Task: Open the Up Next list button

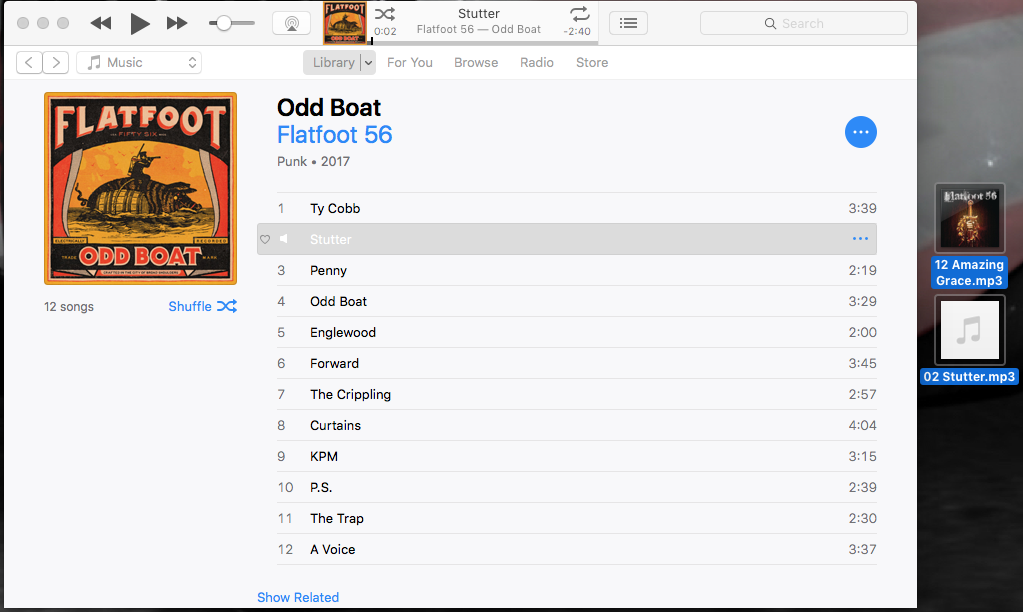Action: (628, 23)
